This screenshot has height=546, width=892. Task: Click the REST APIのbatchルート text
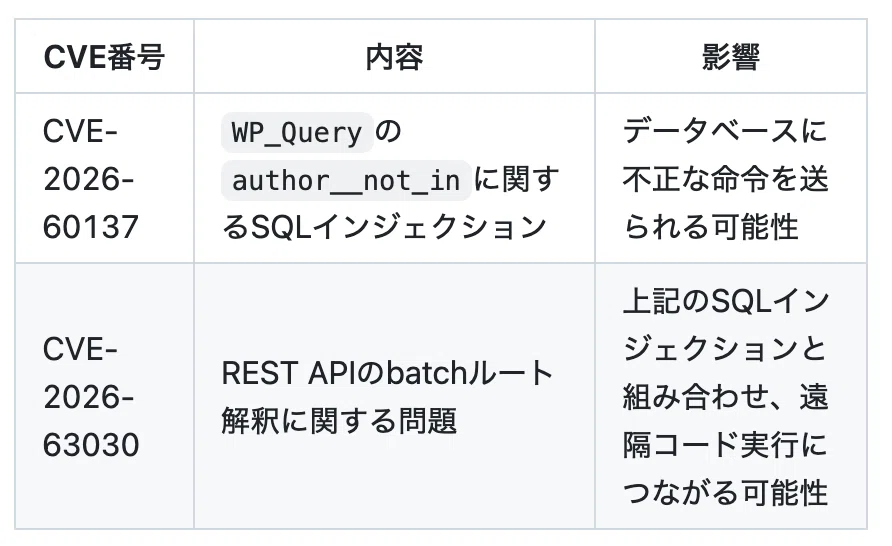tap(387, 373)
